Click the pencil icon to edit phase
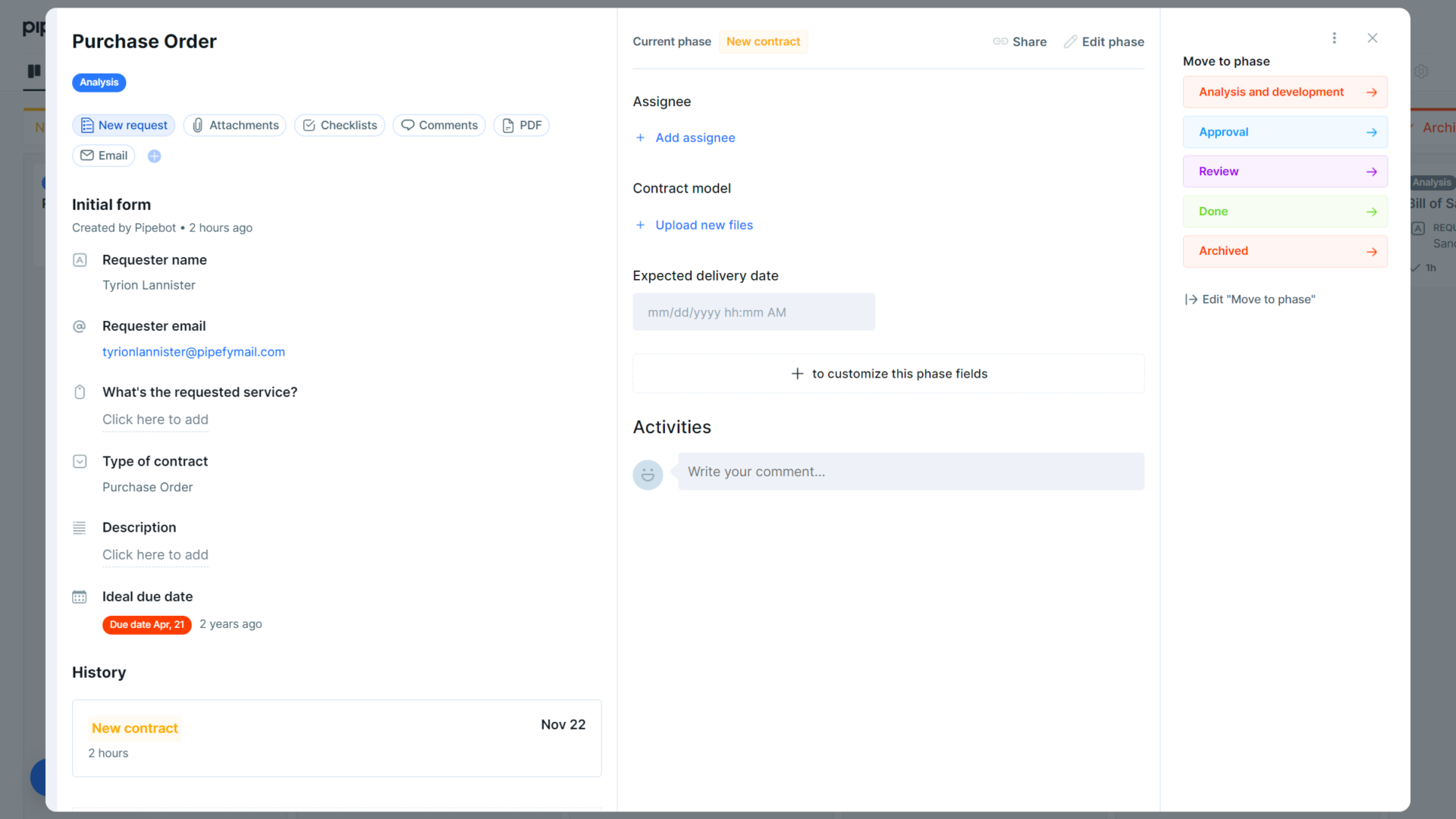1456x819 pixels. (1072, 42)
